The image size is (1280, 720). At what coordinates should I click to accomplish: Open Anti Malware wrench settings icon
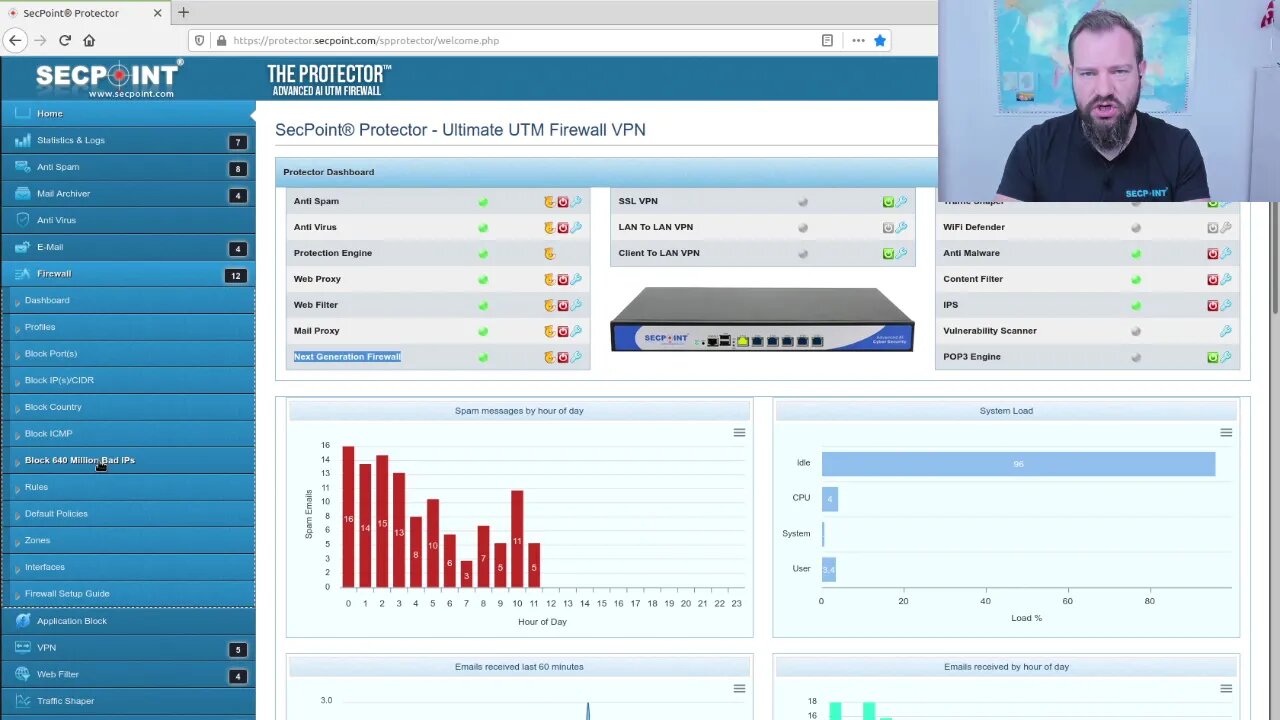[1226, 253]
